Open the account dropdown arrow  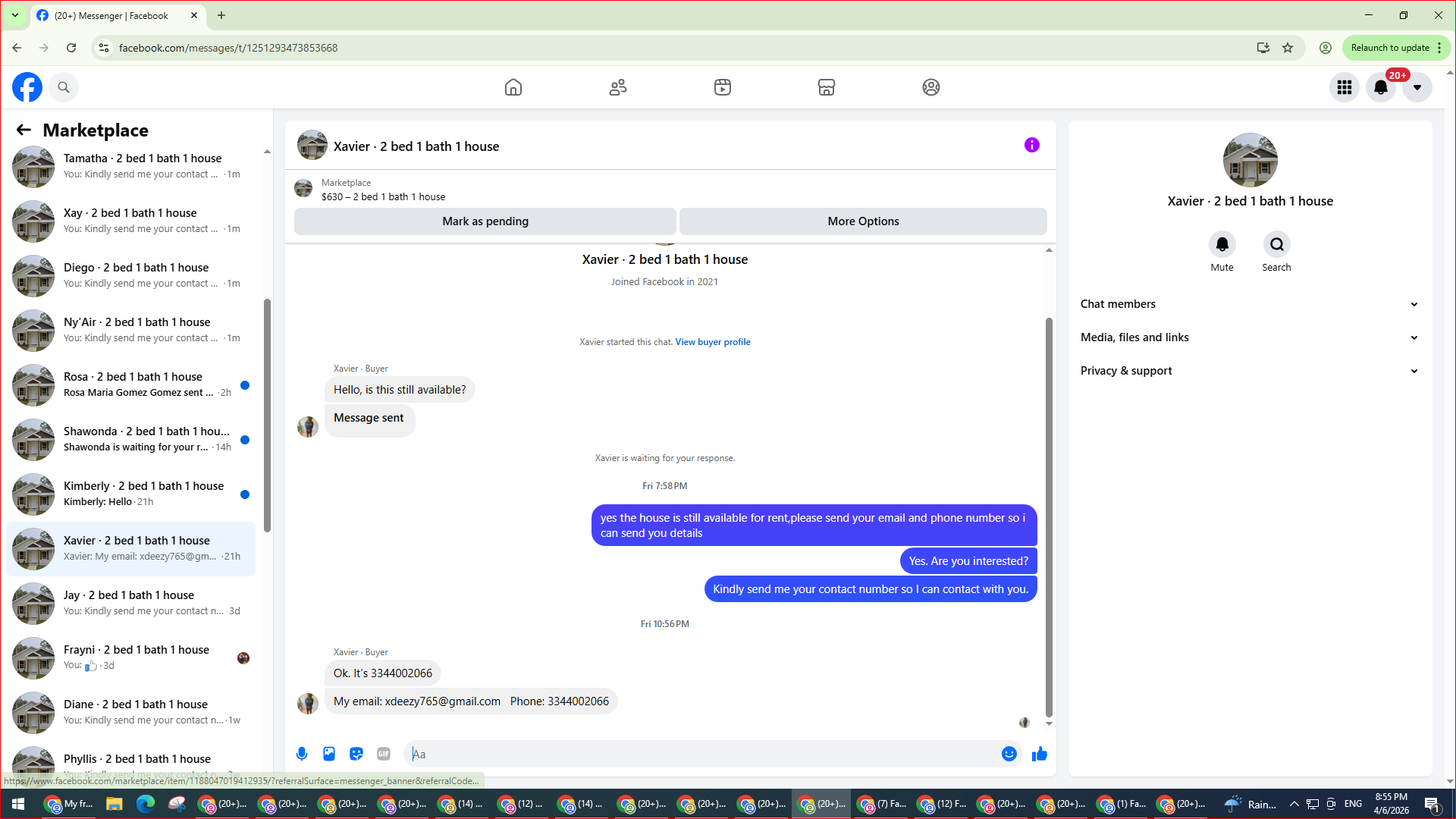(x=1417, y=87)
